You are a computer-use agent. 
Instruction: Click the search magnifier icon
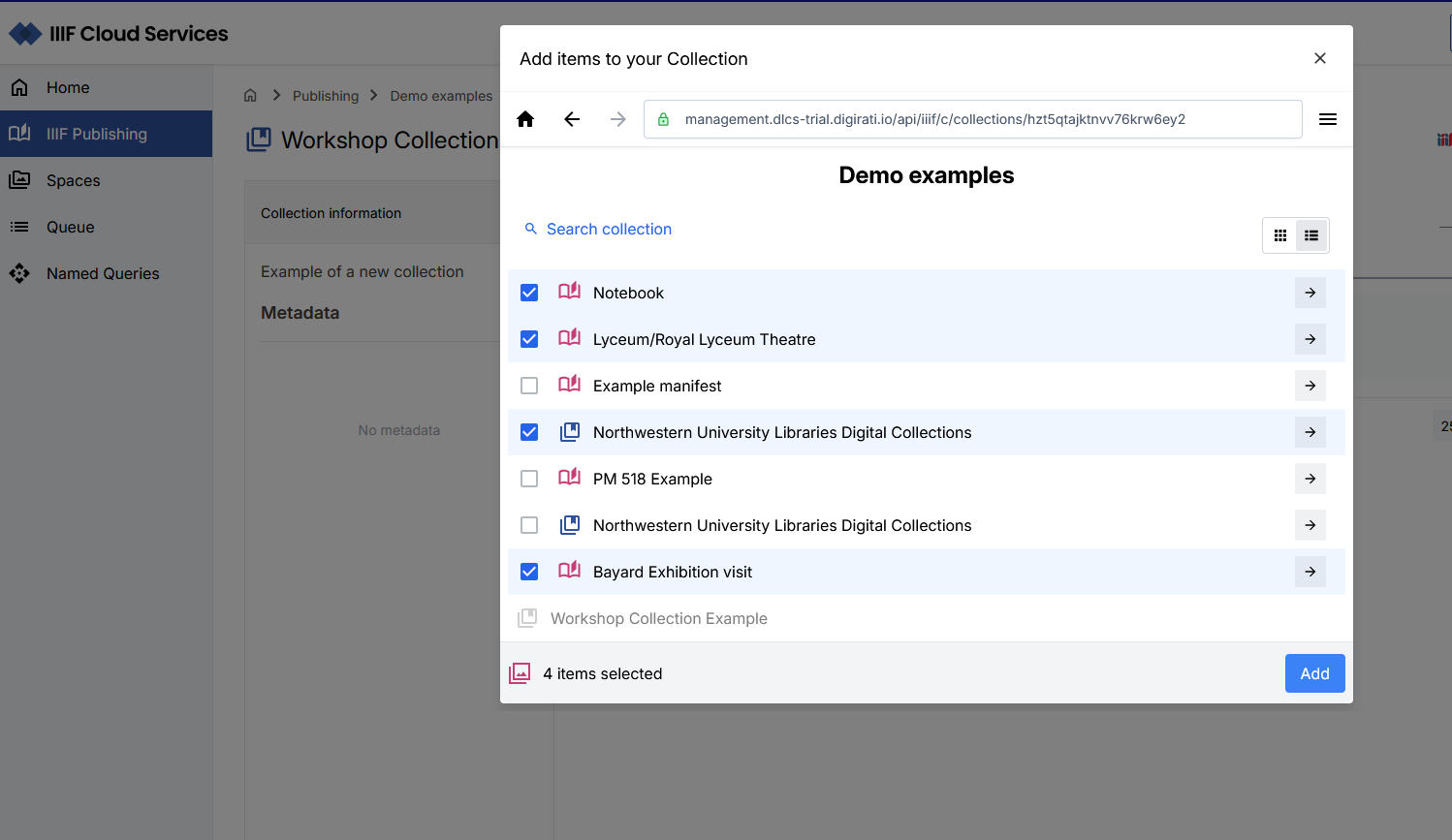[531, 229]
